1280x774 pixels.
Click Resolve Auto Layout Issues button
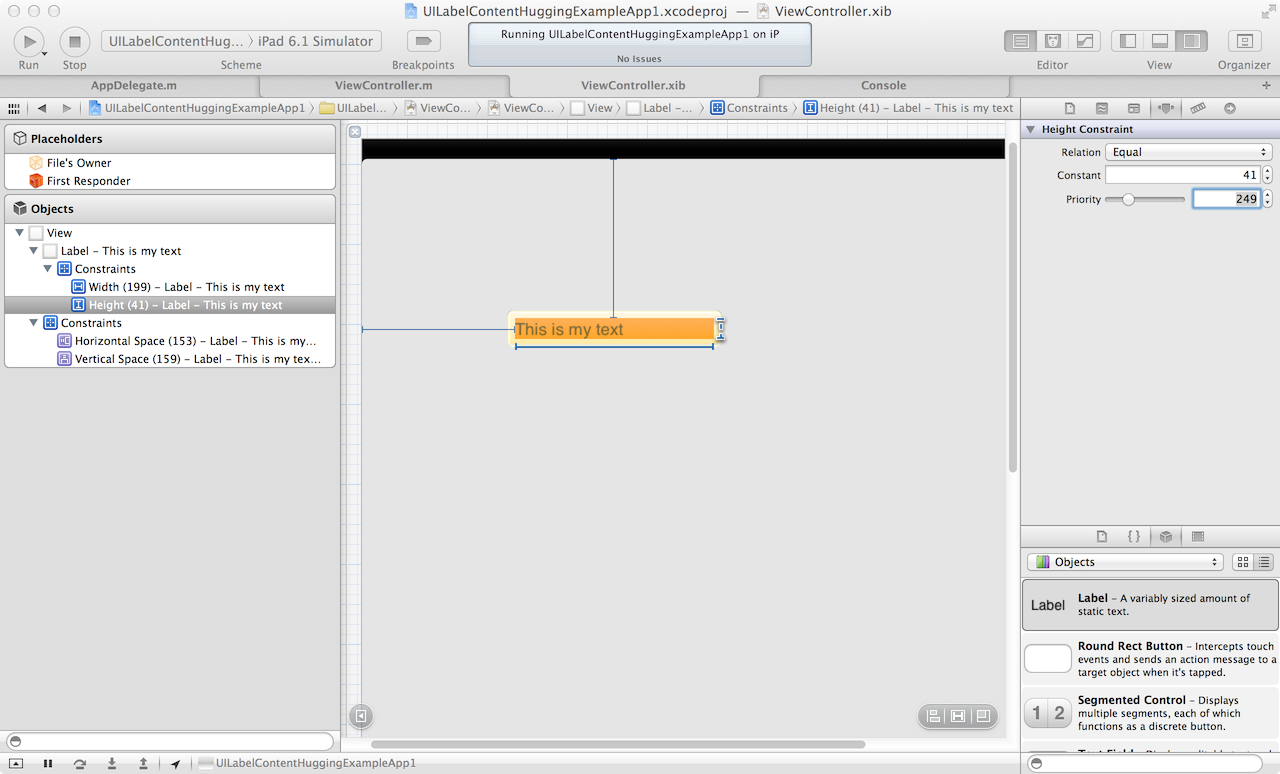tap(983, 716)
